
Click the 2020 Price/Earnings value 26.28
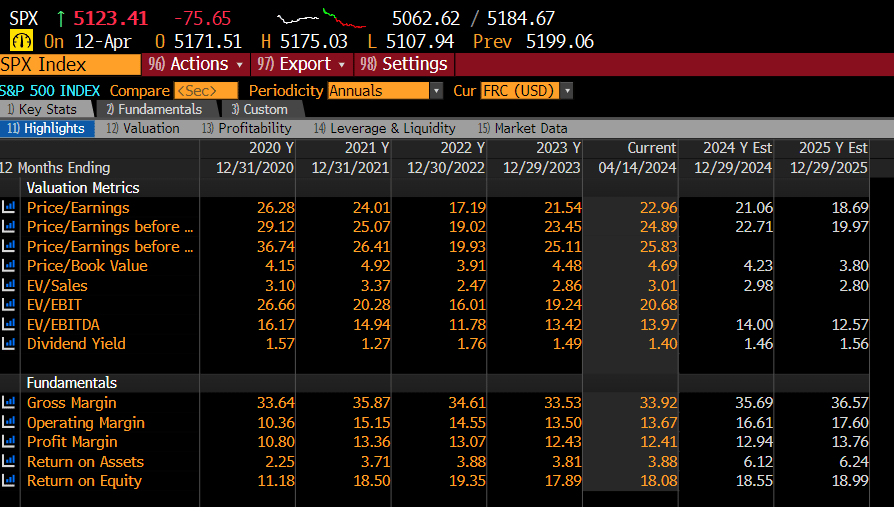point(276,208)
